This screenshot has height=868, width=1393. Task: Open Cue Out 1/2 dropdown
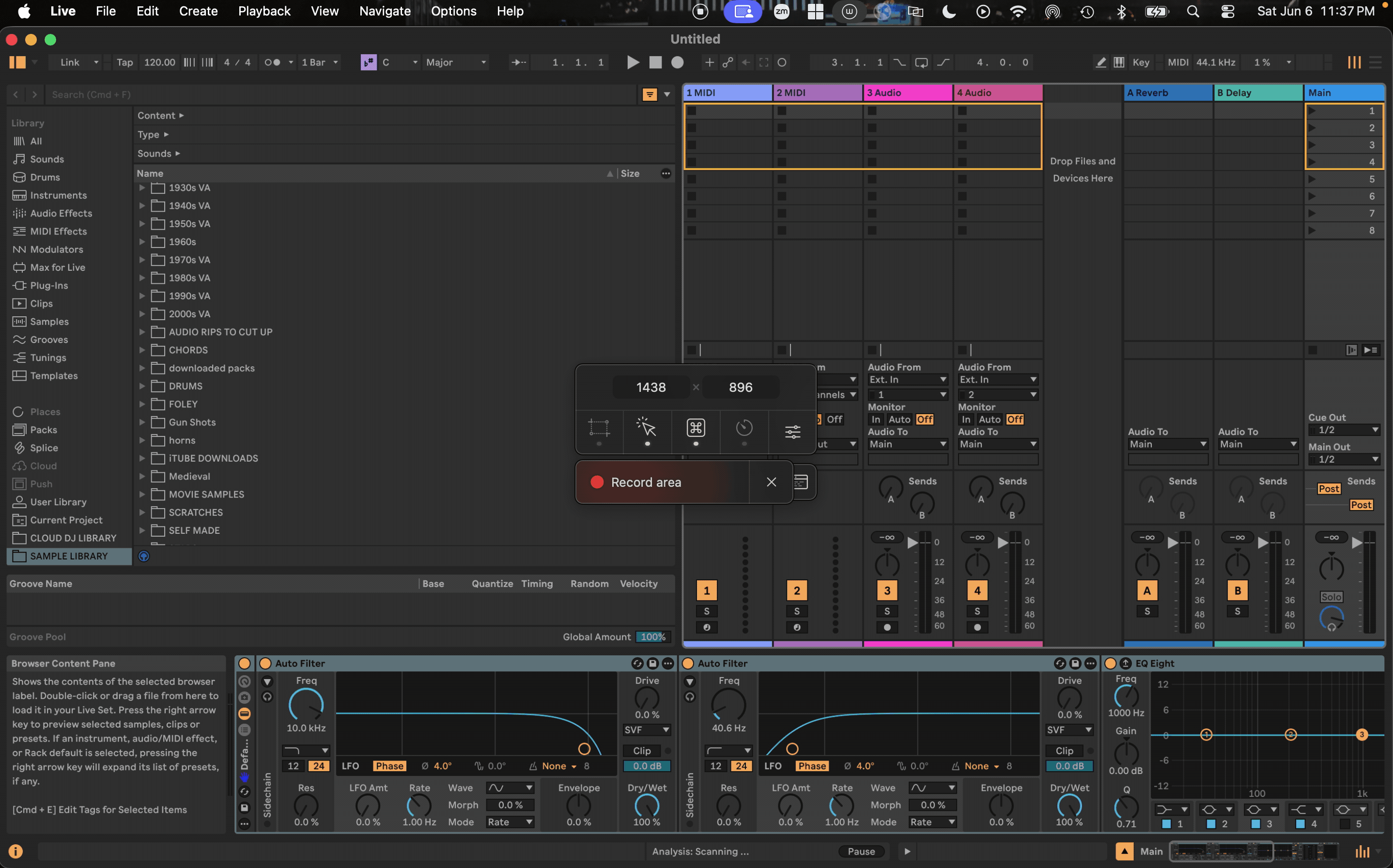pyautogui.click(x=1344, y=430)
